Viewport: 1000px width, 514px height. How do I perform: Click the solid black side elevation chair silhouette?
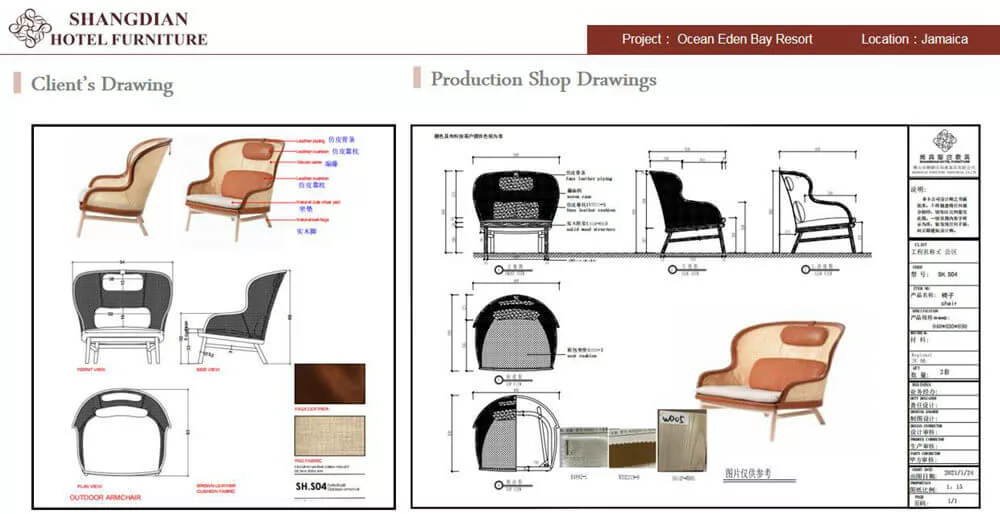[686, 213]
